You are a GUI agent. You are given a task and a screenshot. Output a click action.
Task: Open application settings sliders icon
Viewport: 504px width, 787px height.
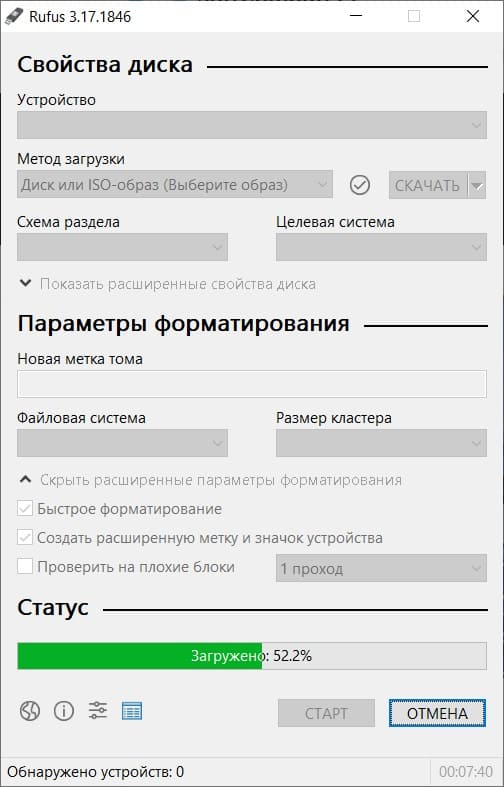[98, 711]
